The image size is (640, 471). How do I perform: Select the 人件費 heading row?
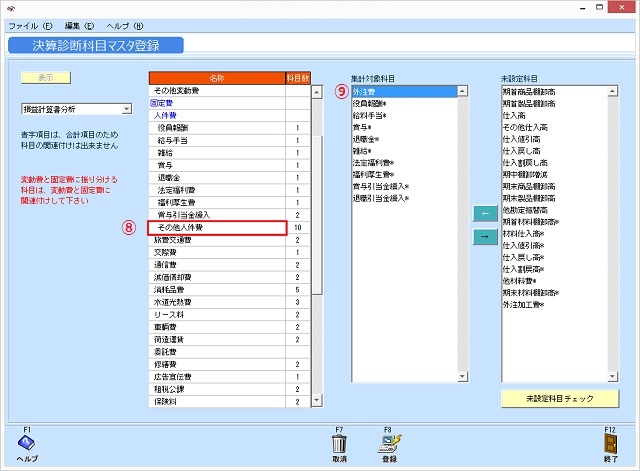tap(230, 116)
